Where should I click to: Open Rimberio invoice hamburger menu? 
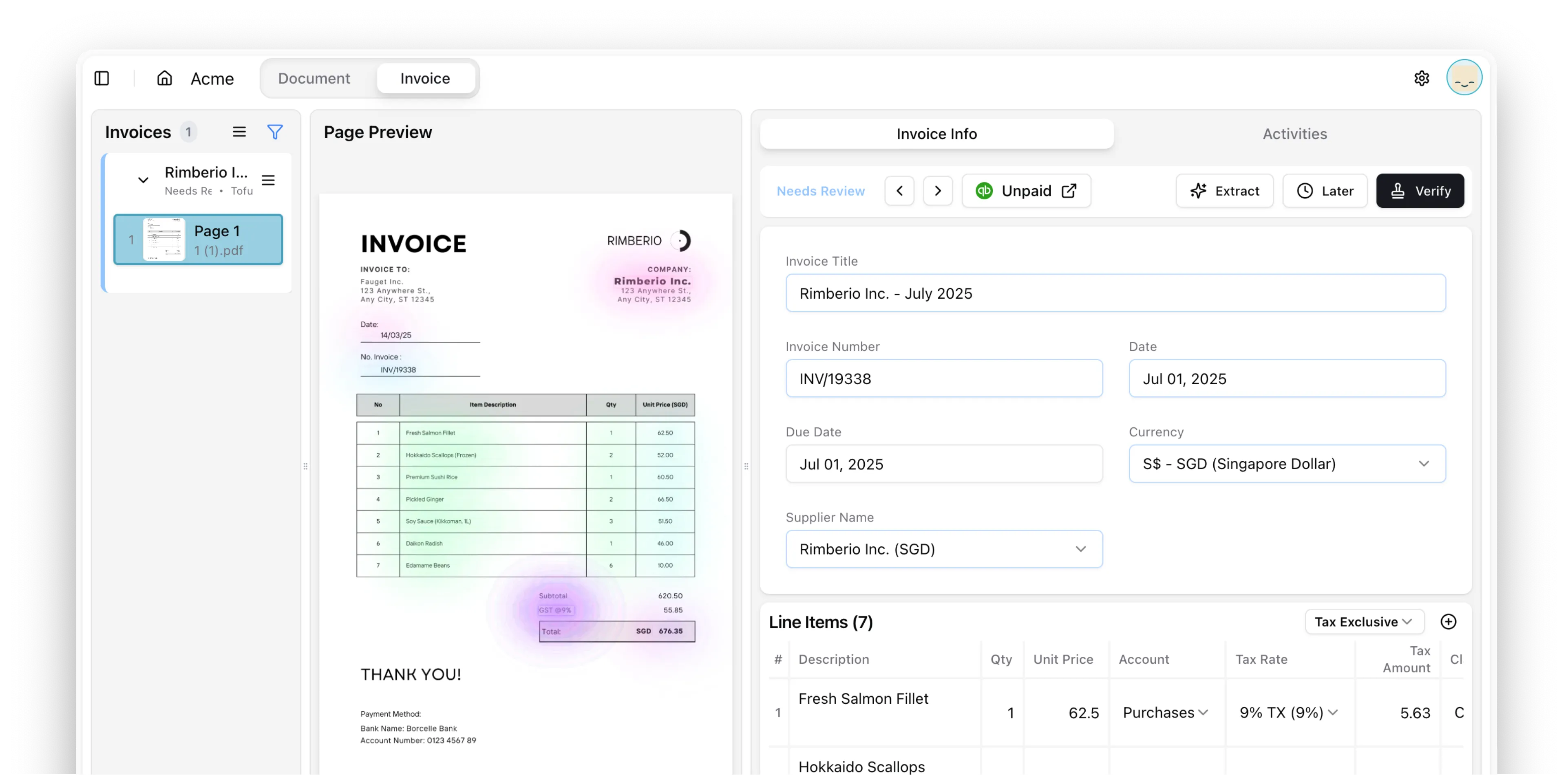(x=268, y=180)
